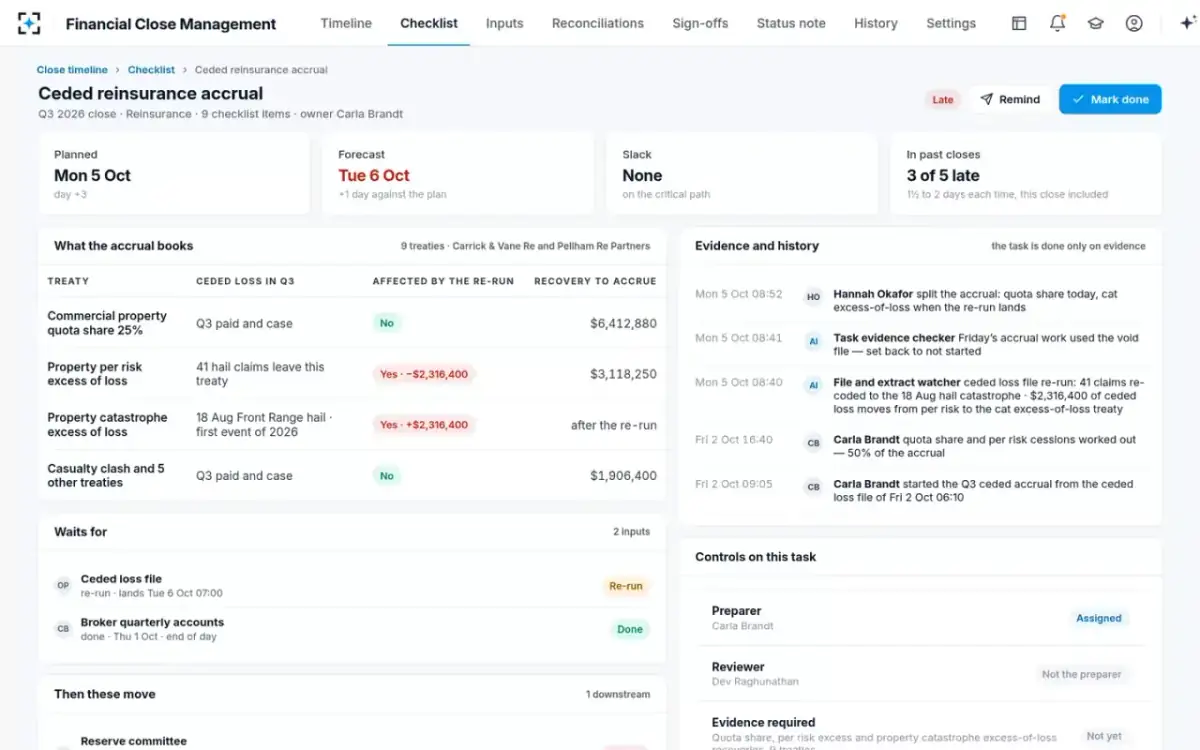Select Casualty clash and 5 other treaties
This screenshot has height=750, width=1200.
point(106,476)
